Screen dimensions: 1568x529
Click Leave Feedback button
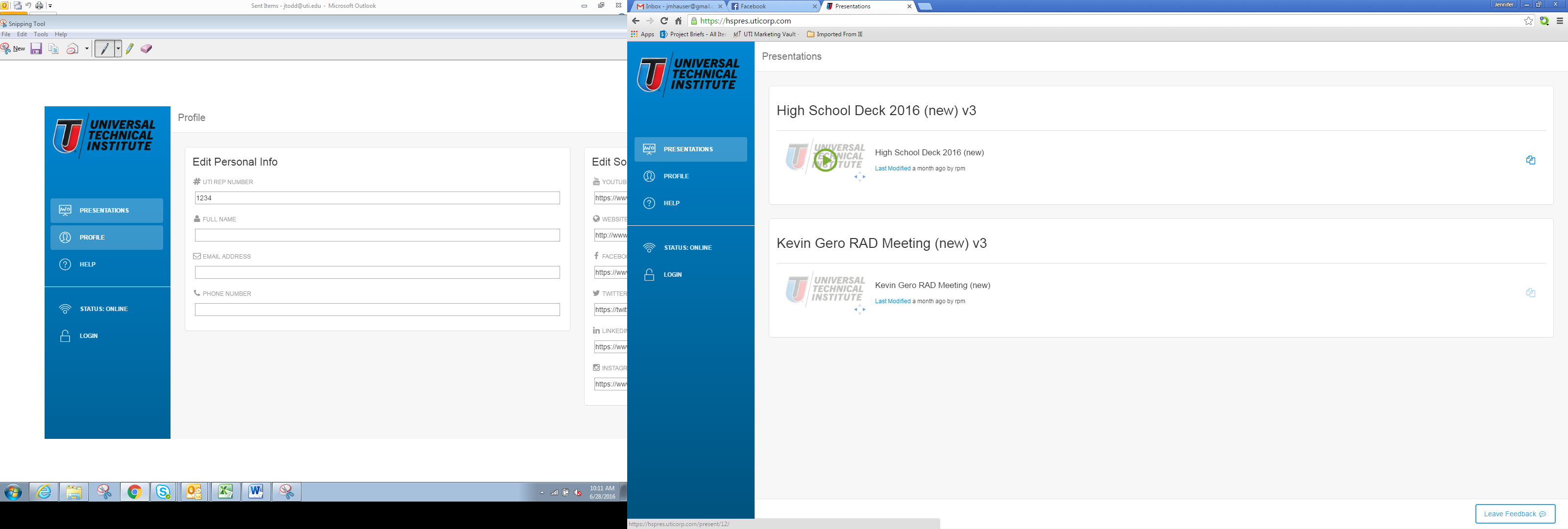coord(1515,514)
